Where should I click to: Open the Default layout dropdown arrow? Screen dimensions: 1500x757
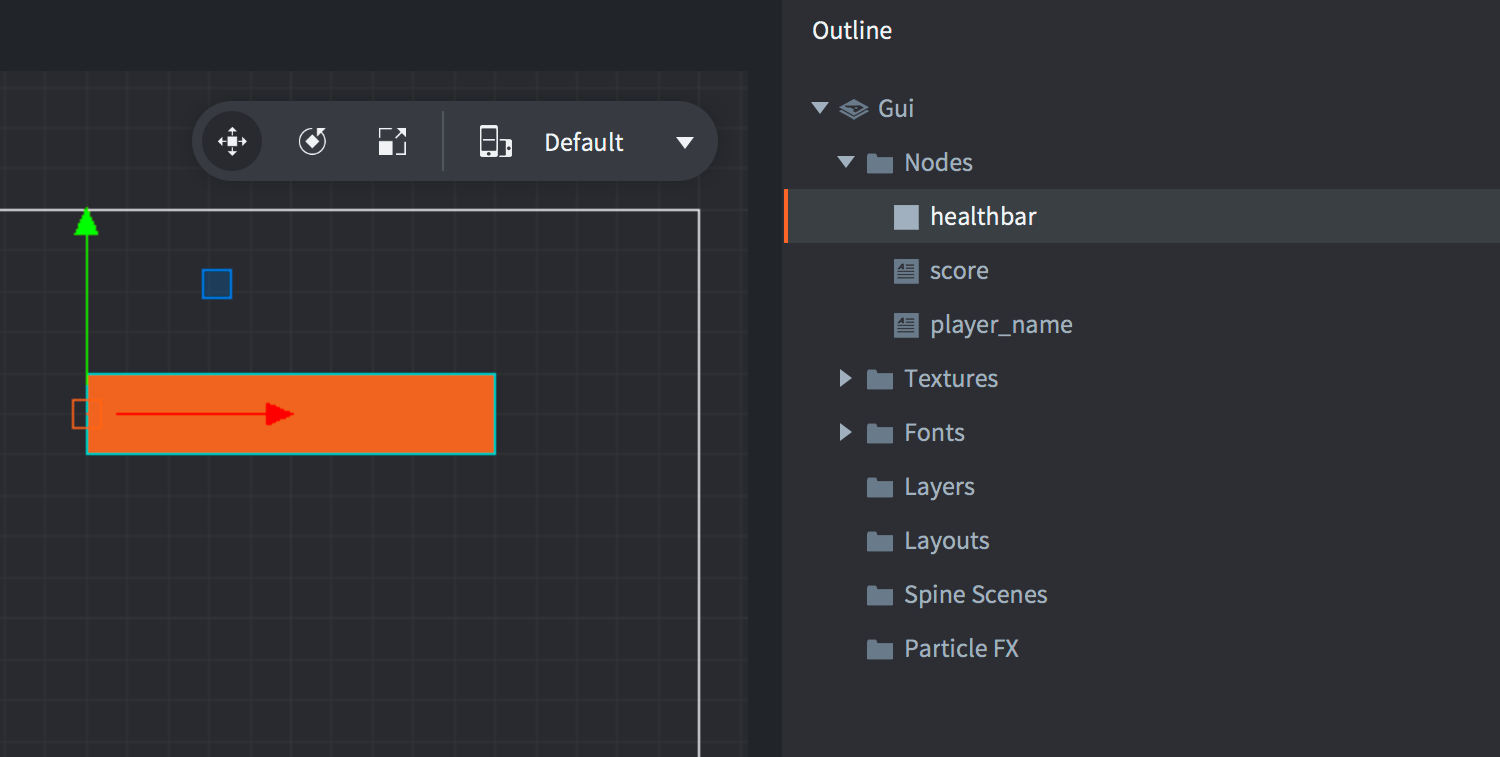[x=685, y=143]
